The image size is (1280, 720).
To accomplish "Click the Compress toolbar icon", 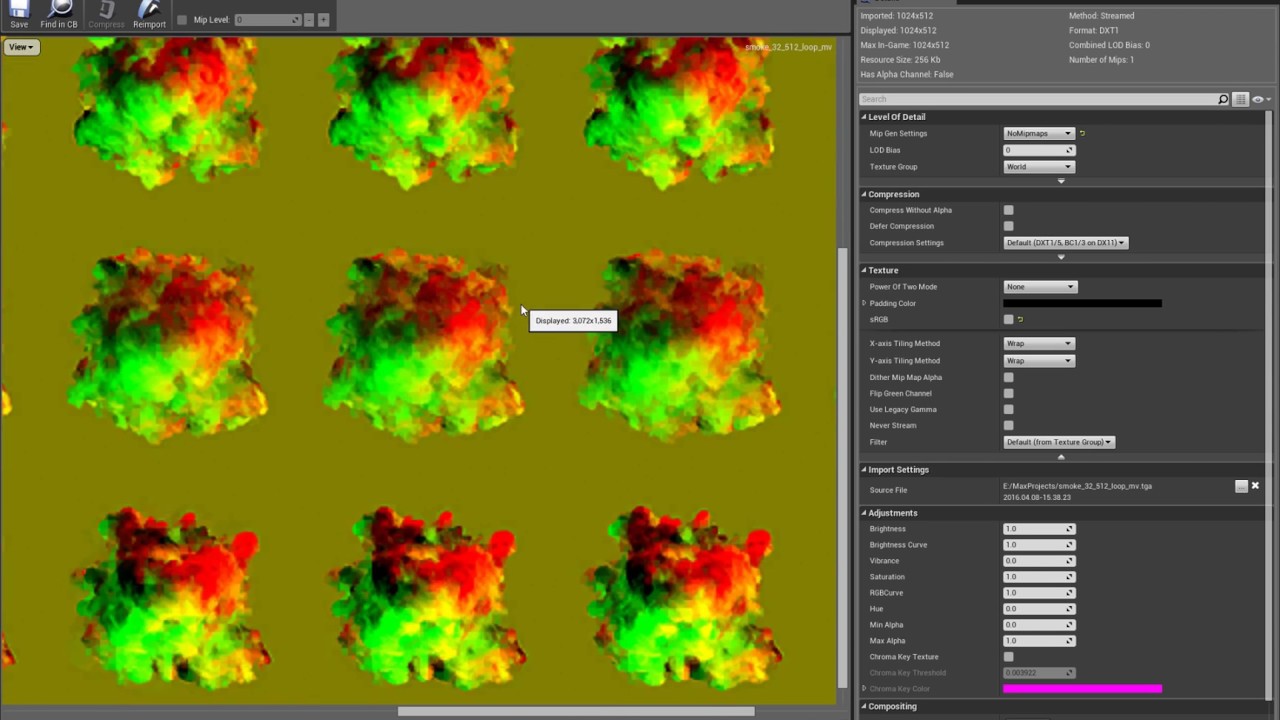I will click(x=105, y=14).
